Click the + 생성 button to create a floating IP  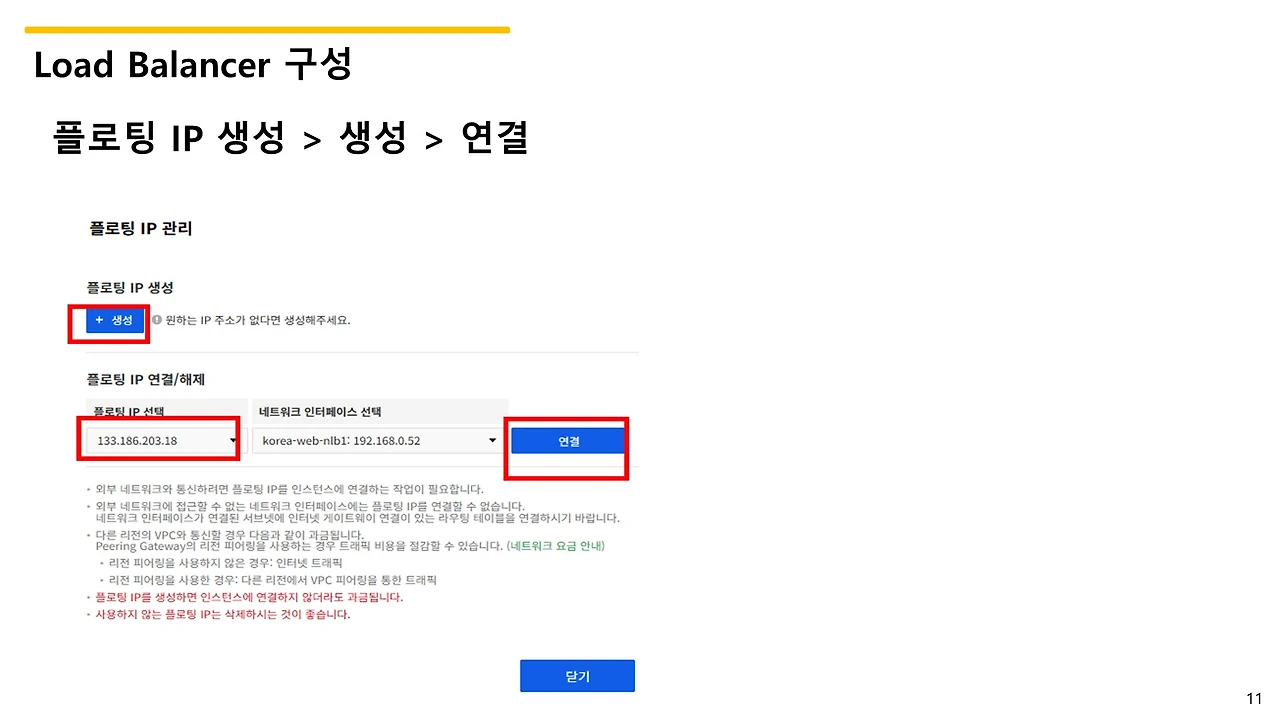[x=114, y=319]
